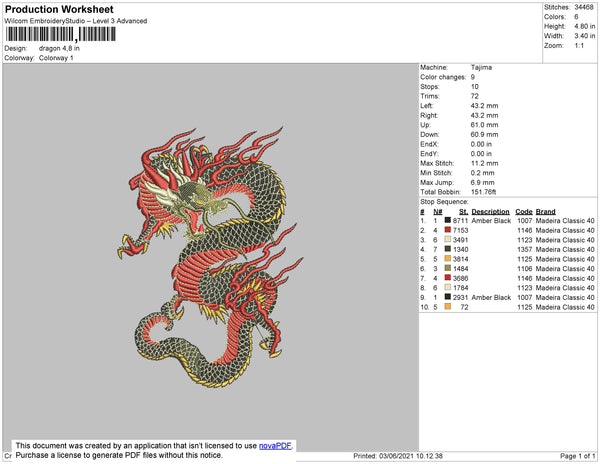Select the EndY value "0.00 in"
Screen dimensions: 600x464
click(481, 154)
